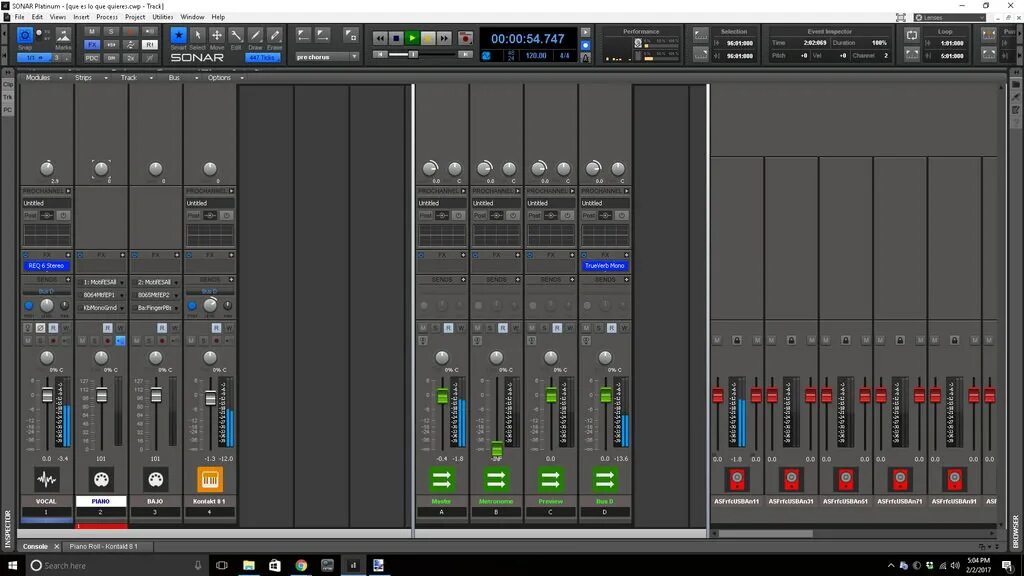This screenshot has width=1024, height=576.
Task: Click the transport Record button
Action: point(465,39)
